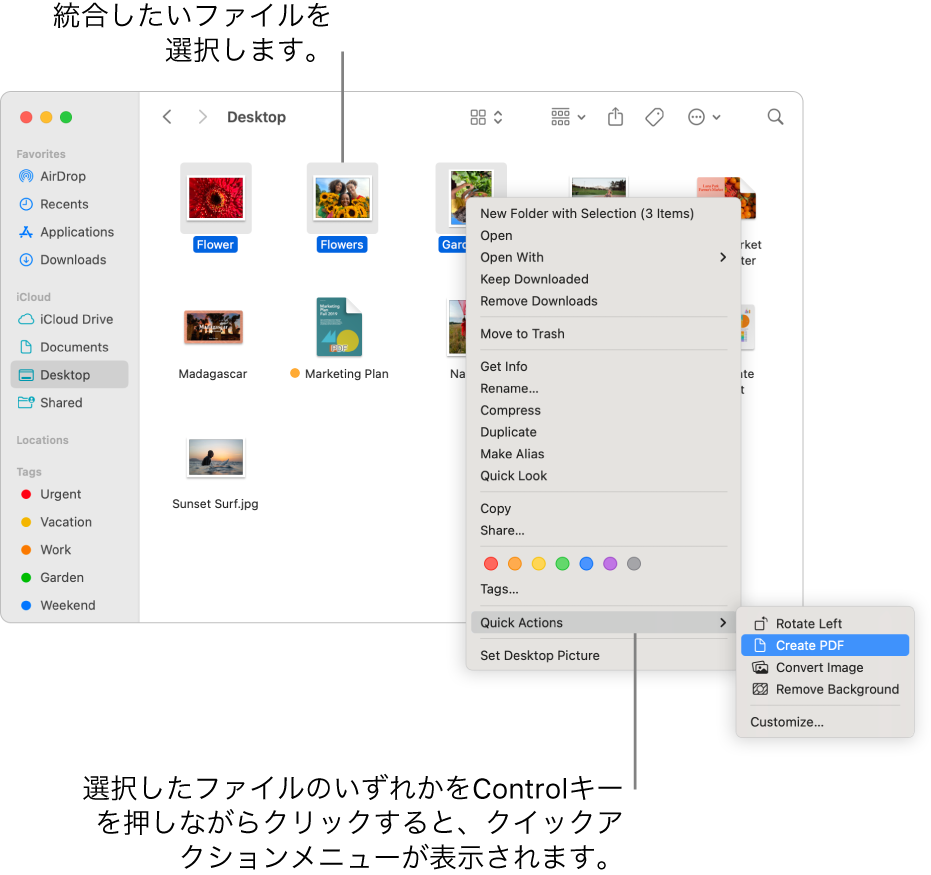Choose Create PDF quick action
Viewport: 931px width, 875px height.
(x=825, y=645)
